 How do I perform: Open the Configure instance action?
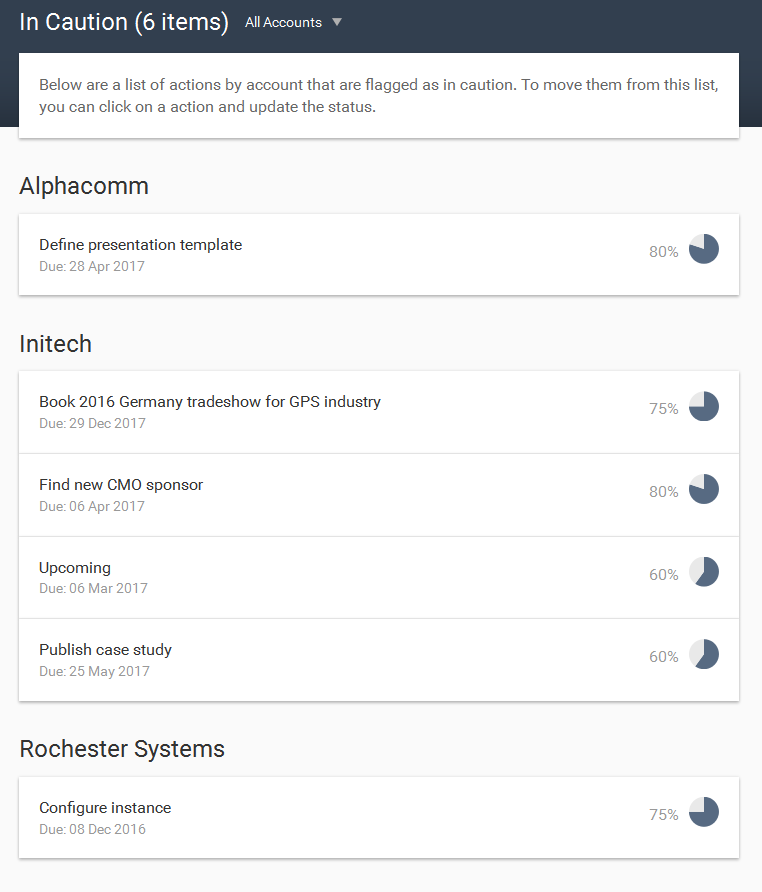(379, 817)
